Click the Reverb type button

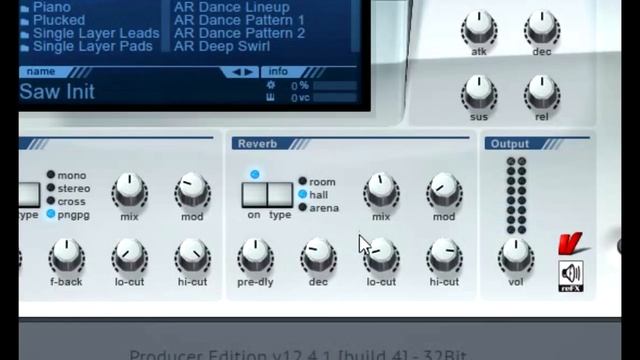coord(280,195)
